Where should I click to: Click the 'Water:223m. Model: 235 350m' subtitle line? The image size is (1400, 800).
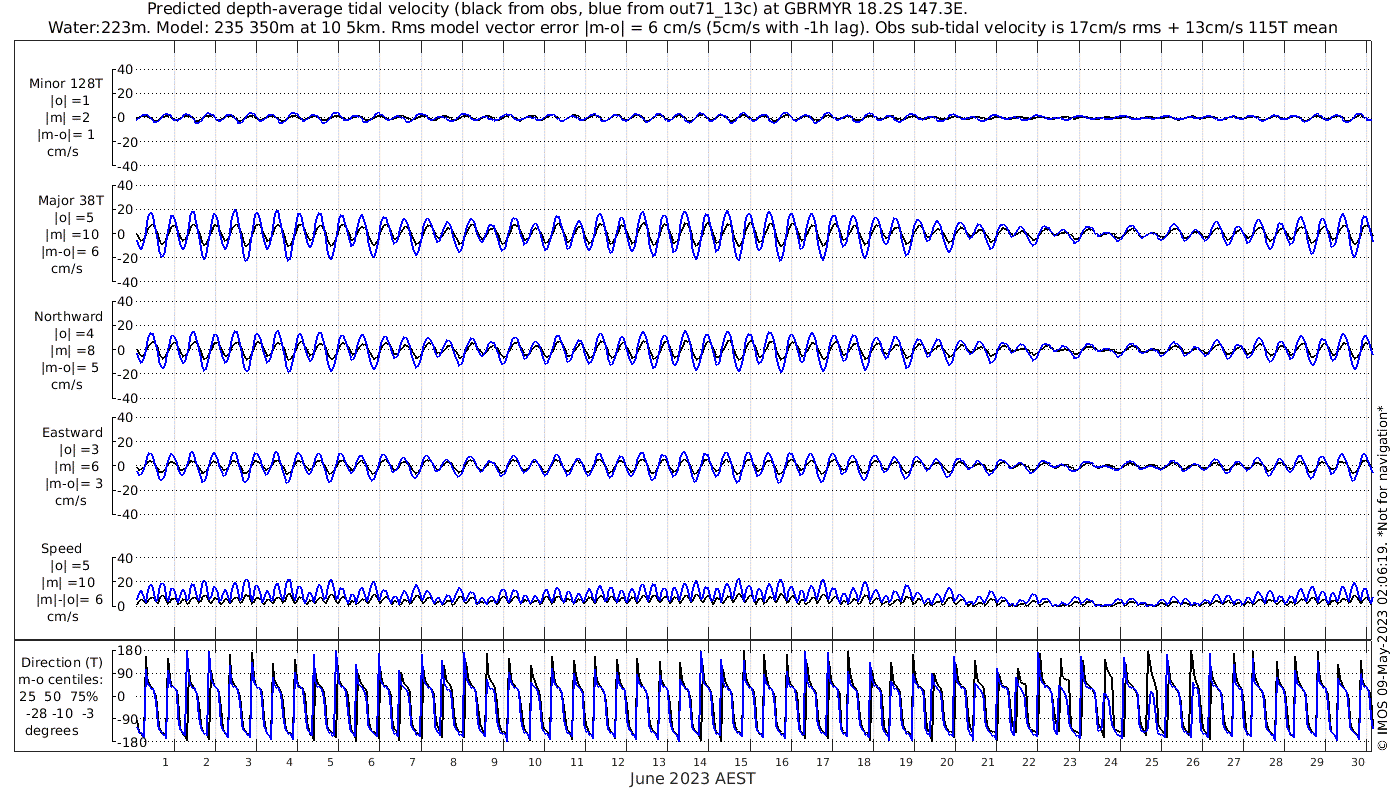click(693, 27)
